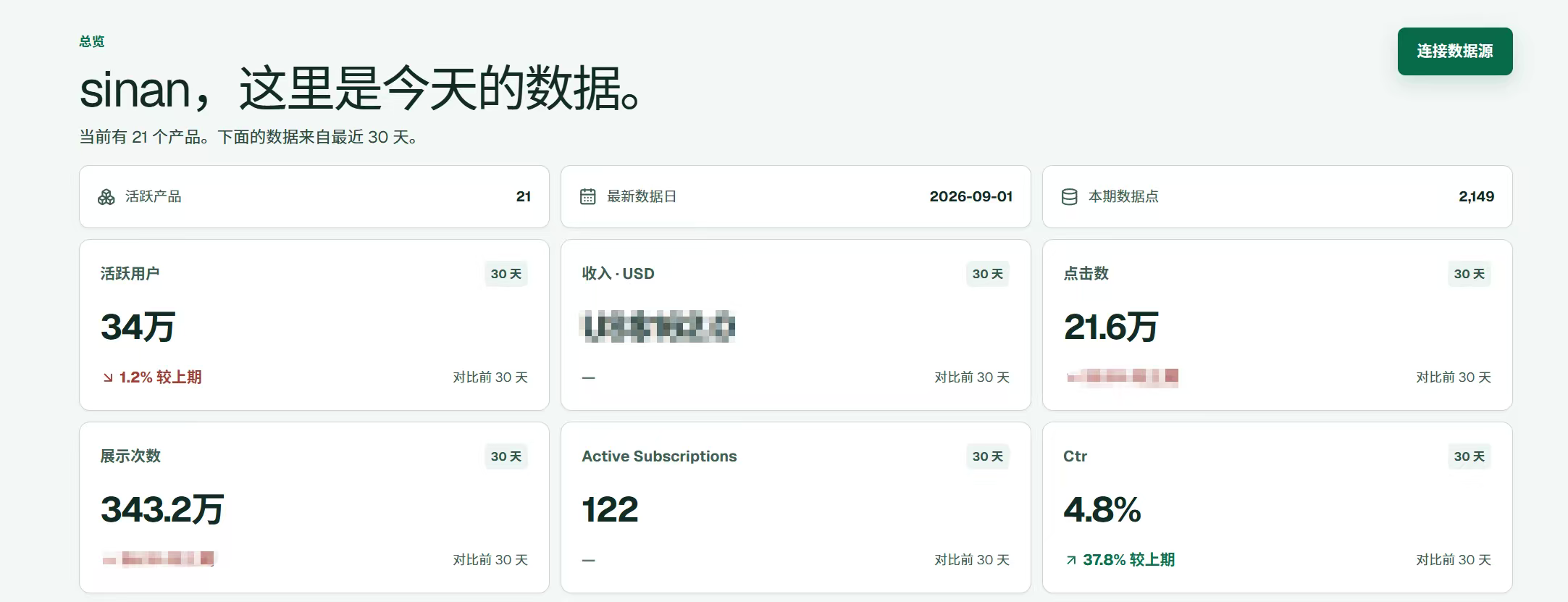The height and width of the screenshot is (602, 1568).
Task: Click the Active Subscriptions 122 value
Action: click(x=610, y=509)
